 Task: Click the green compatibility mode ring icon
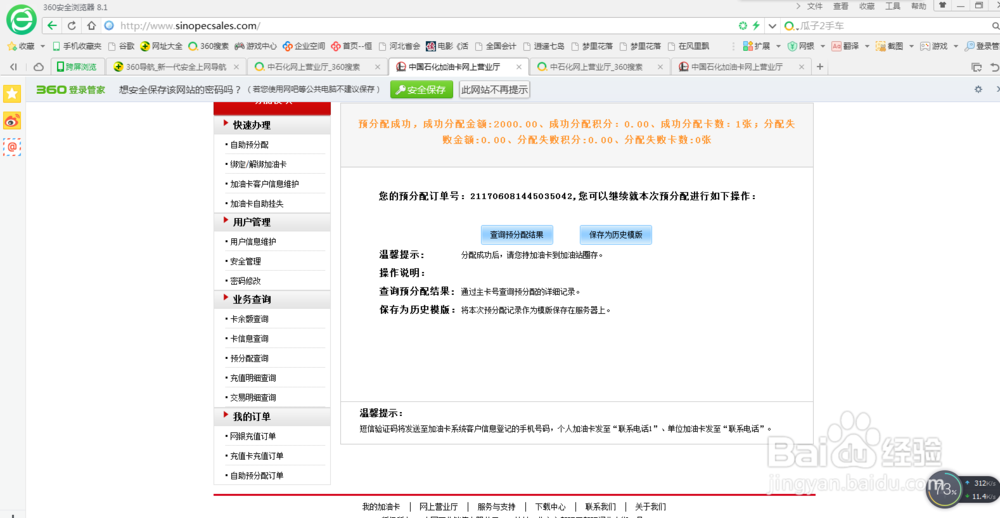point(742,26)
